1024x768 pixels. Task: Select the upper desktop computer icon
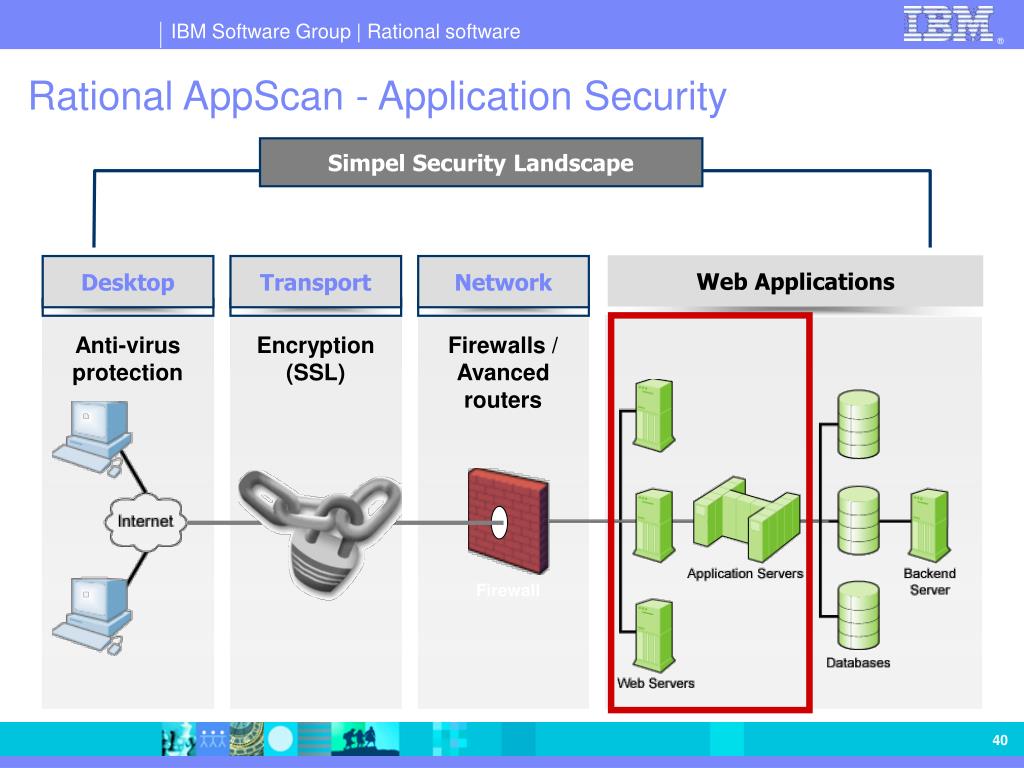click(x=92, y=438)
